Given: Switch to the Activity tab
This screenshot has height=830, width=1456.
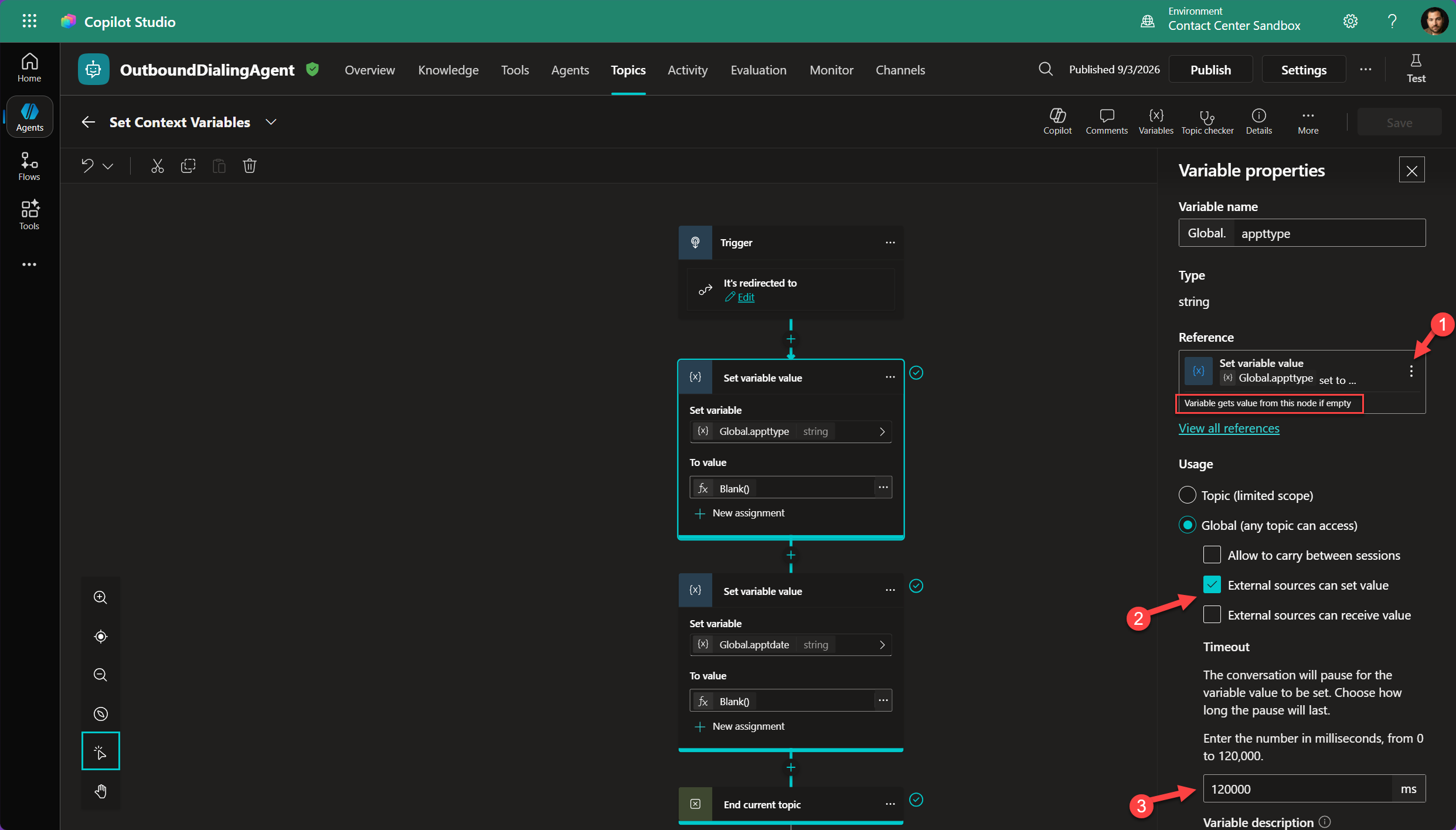Looking at the screenshot, I should (x=688, y=70).
